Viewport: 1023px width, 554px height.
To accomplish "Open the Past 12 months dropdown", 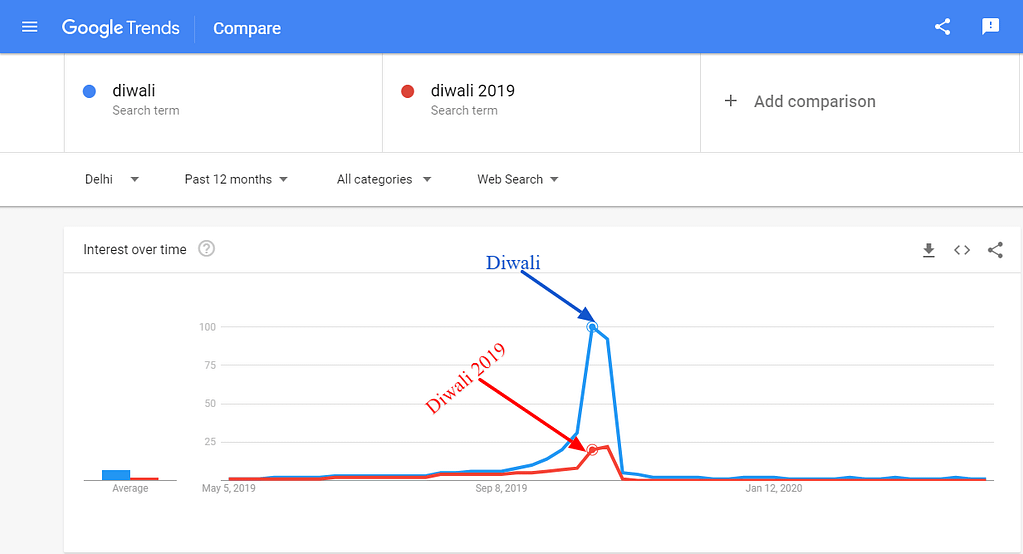I will coord(236,179).
